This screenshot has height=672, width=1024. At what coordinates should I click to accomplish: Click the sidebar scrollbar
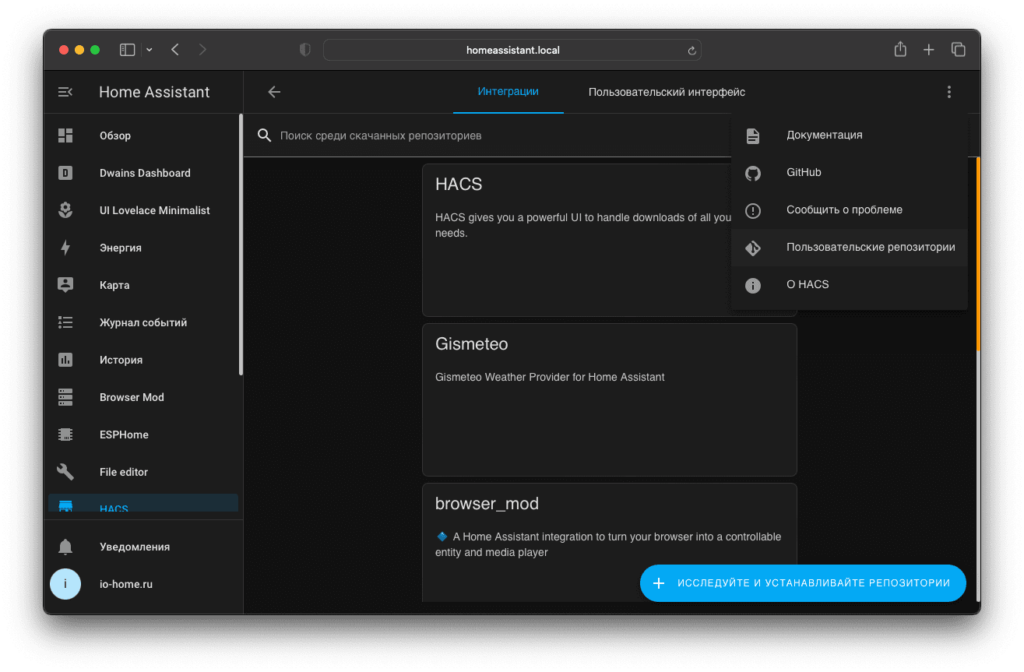[241, 245]
